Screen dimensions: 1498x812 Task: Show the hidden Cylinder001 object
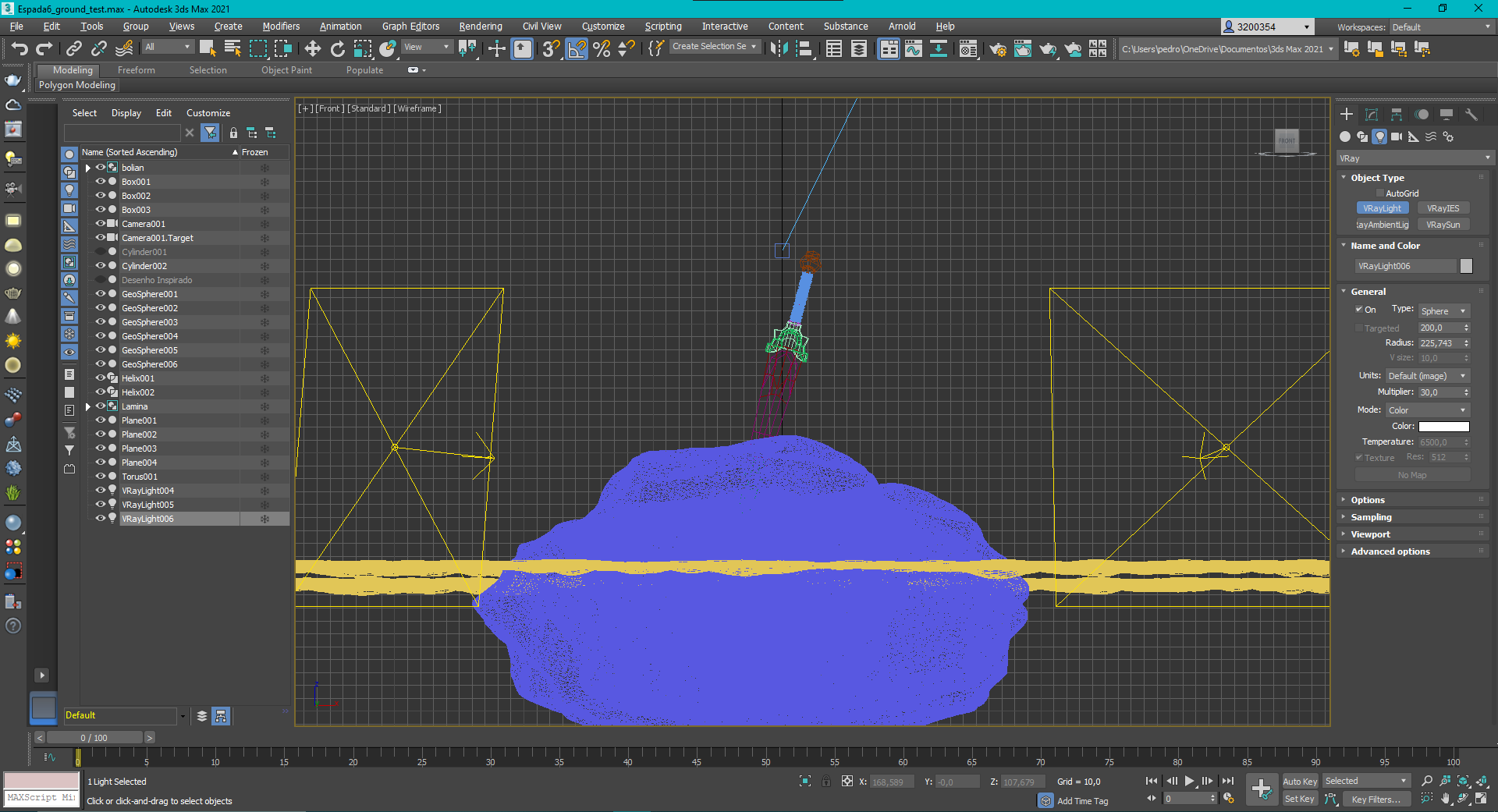pos(100,252)
